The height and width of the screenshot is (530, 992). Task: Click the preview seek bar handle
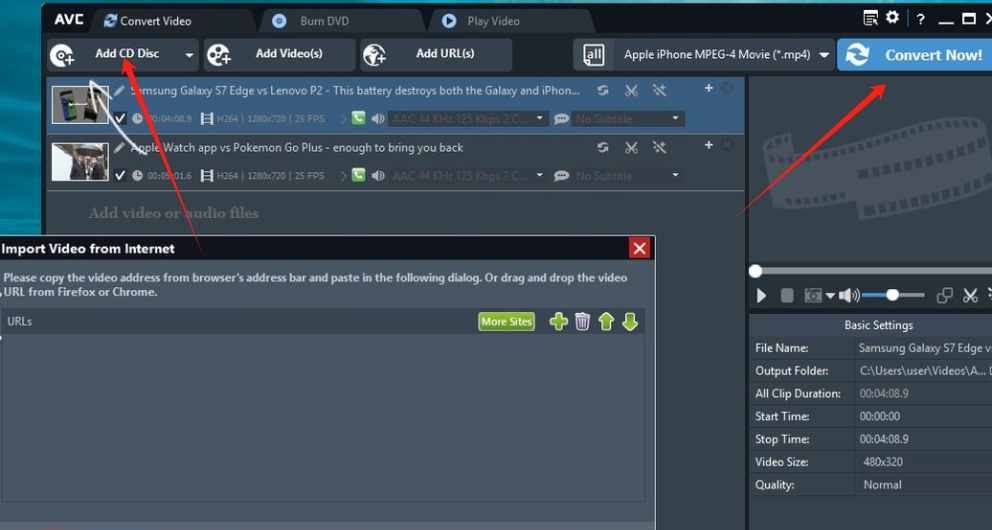[x=755, y=271]
